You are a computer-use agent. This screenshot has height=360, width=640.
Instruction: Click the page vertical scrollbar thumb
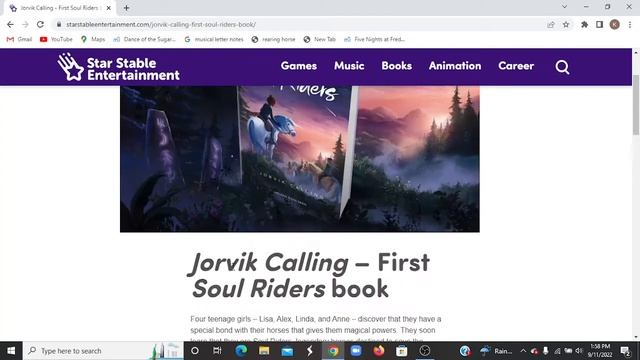636,105
